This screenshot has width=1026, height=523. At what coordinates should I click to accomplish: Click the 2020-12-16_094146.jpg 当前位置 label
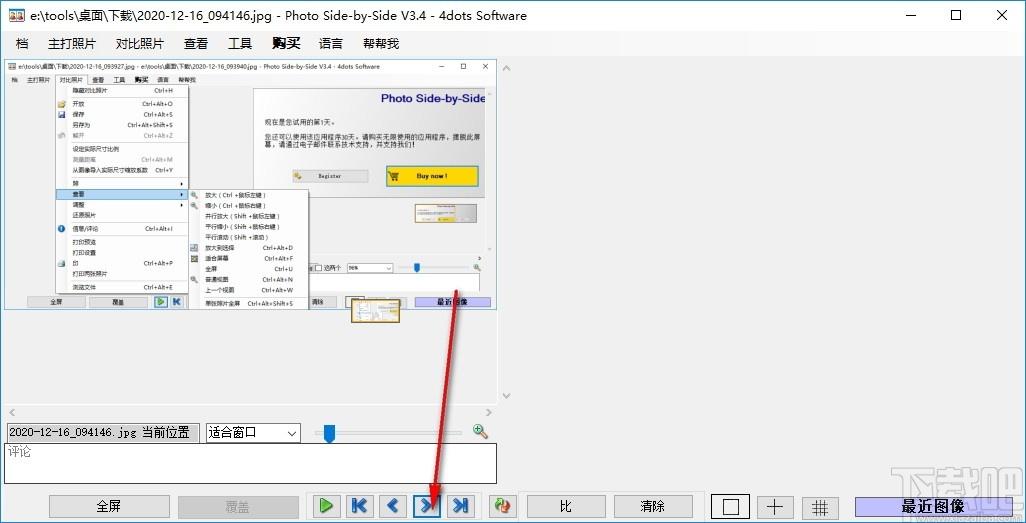tap(101, 433)
